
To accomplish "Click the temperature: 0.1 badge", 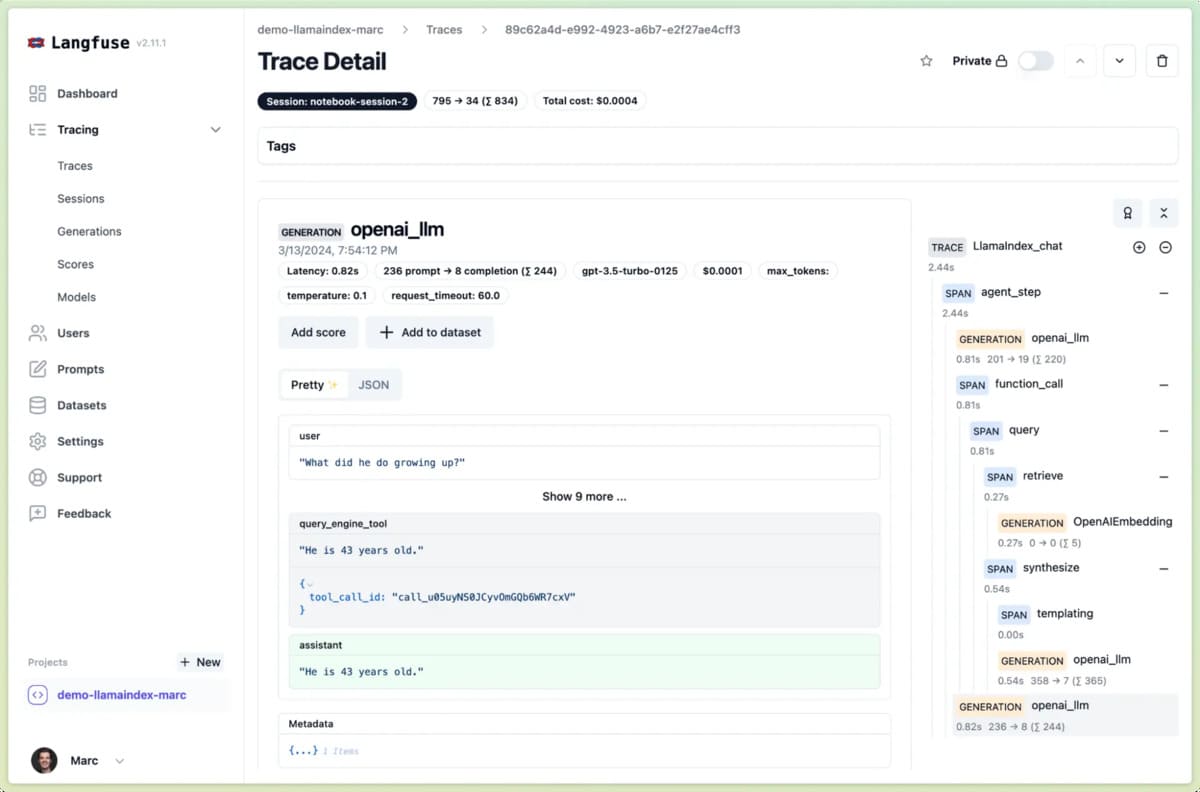I will [327, 296].
